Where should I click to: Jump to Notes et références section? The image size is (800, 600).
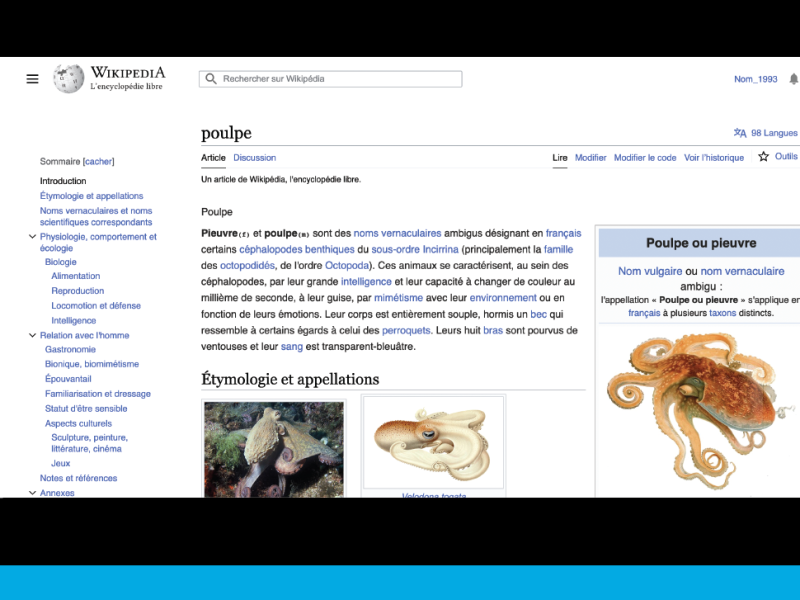click(x=79, y=478)
